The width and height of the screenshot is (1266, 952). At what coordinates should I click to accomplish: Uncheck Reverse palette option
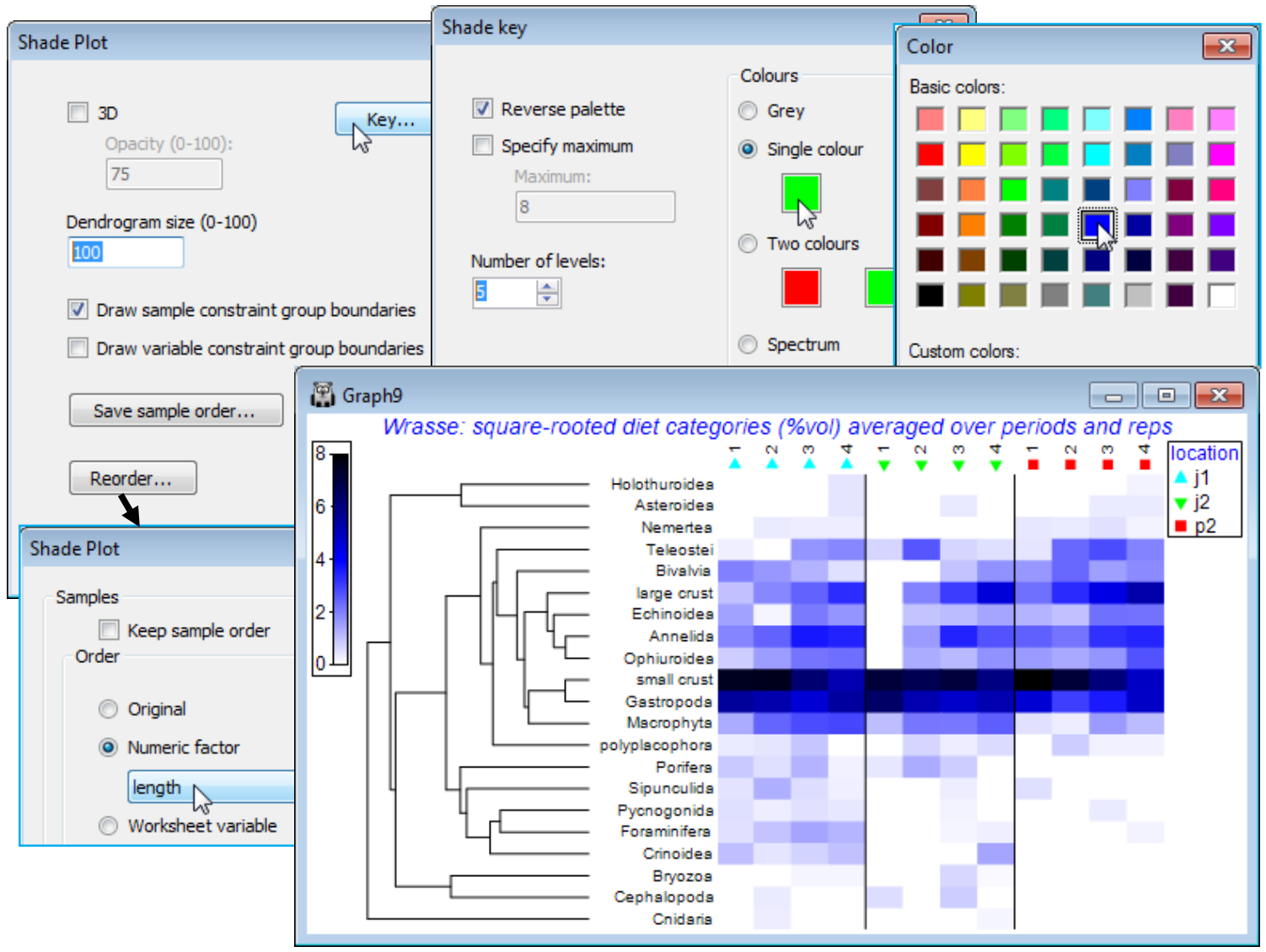(482, 108)
